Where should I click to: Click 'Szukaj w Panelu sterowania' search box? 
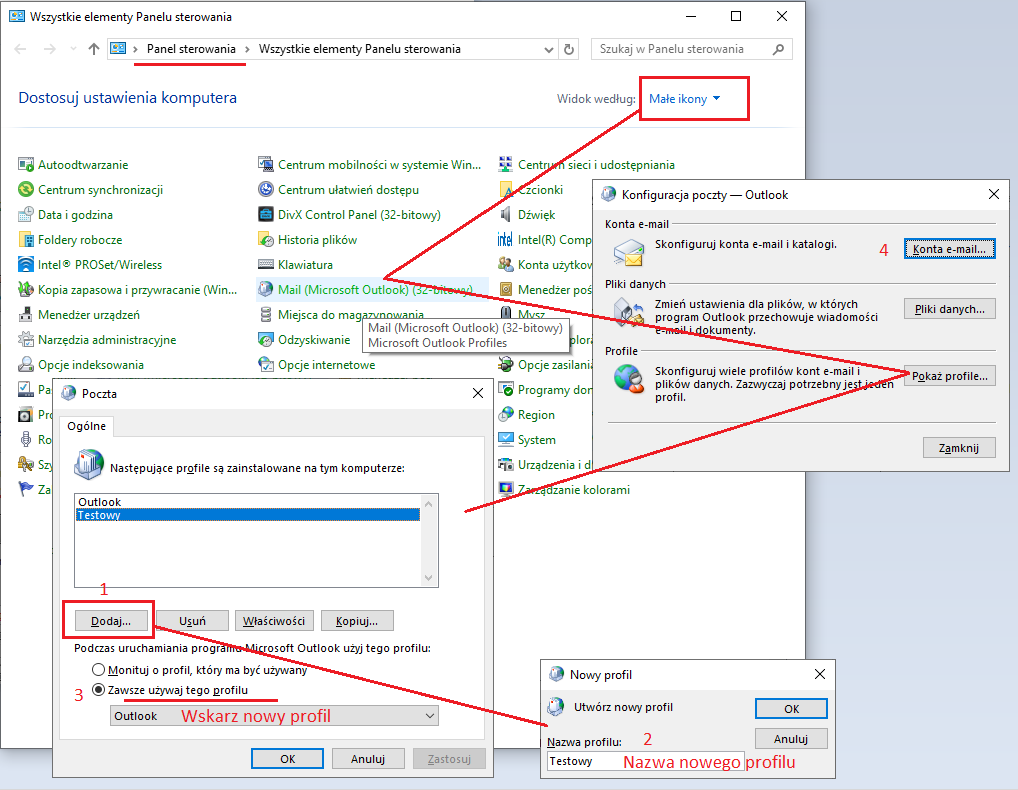tap(691, 49)
